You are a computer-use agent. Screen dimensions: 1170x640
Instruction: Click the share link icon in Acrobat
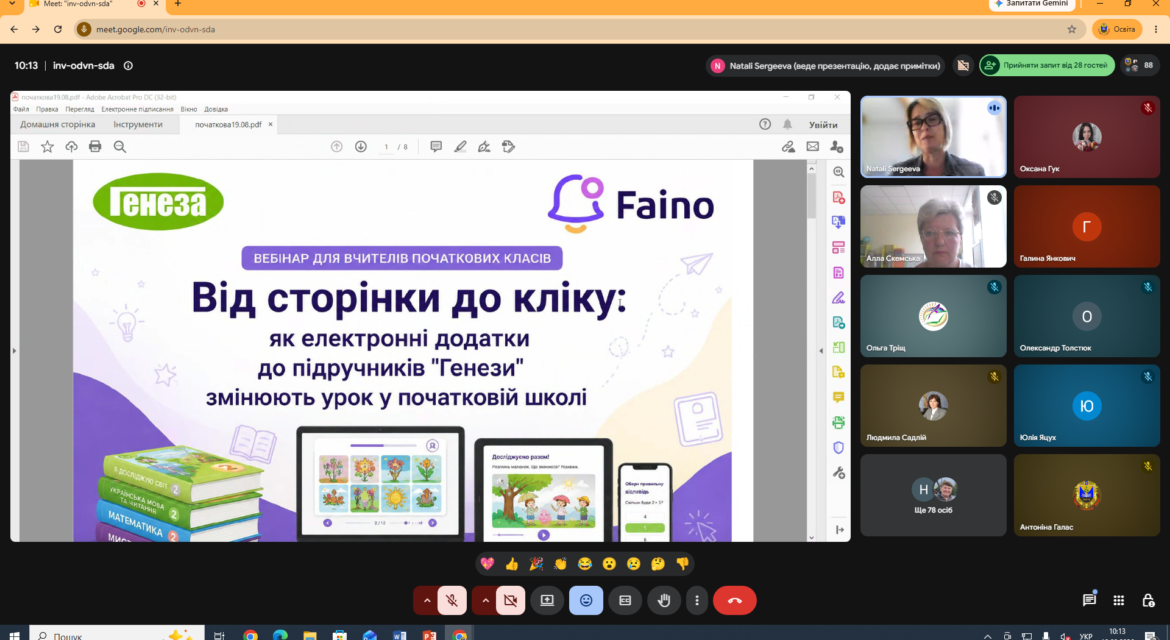coord(788,147)
